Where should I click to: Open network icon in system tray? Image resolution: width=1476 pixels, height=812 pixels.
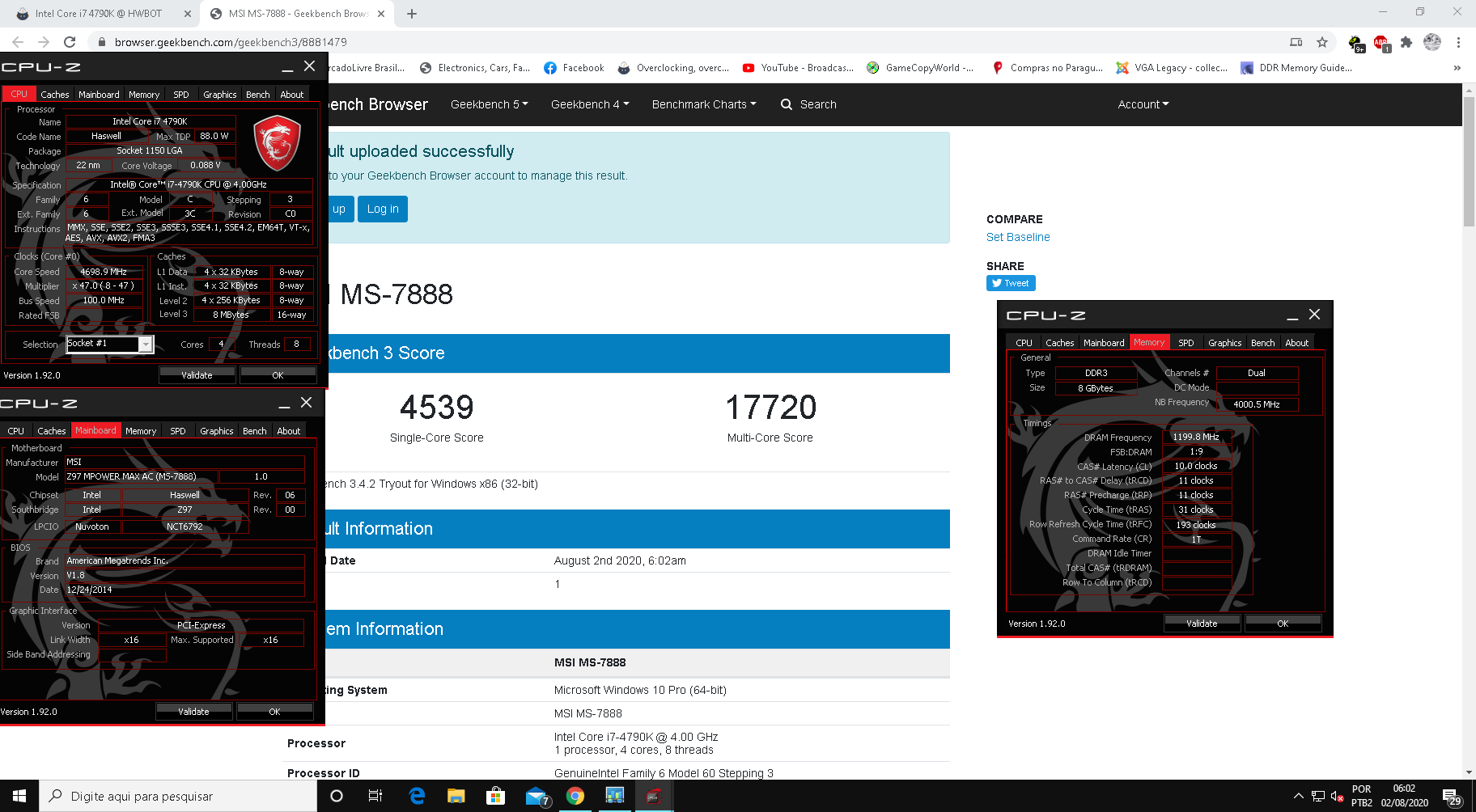coord(1318,797)
